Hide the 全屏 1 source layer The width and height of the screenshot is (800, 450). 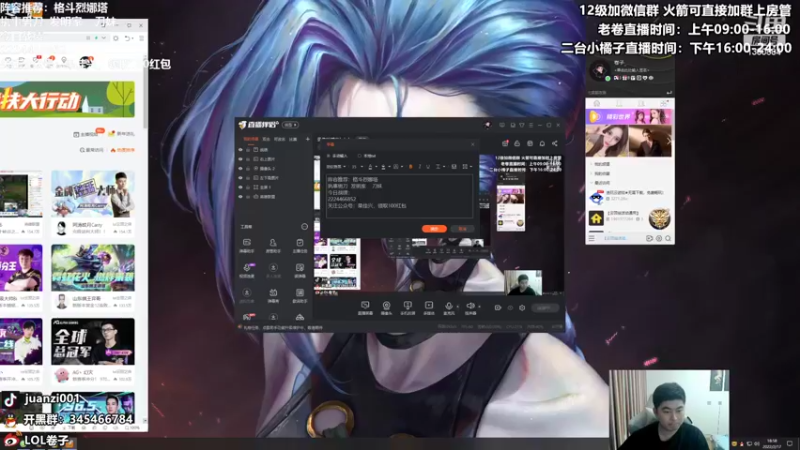click(241, 187)
